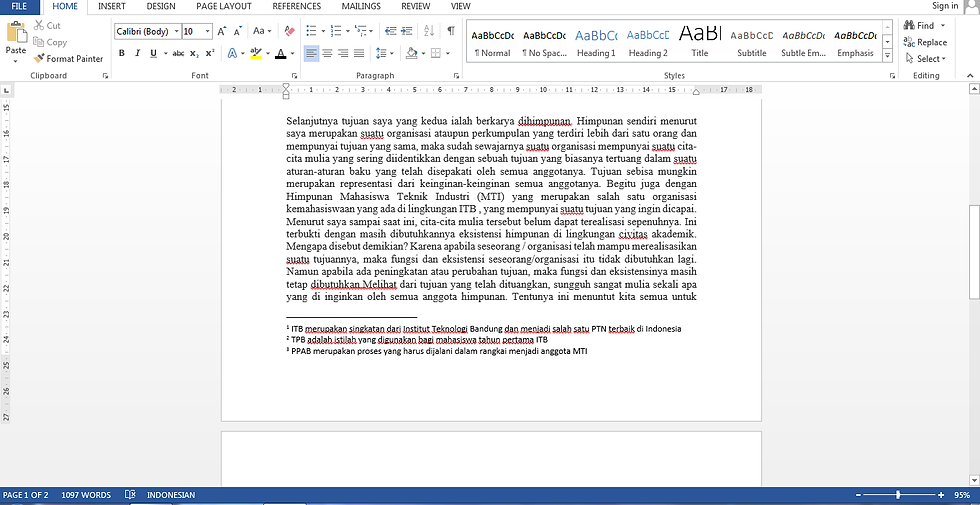
Task: Expand the Styles gallery more arrow
Action: (x=888, y=56)
